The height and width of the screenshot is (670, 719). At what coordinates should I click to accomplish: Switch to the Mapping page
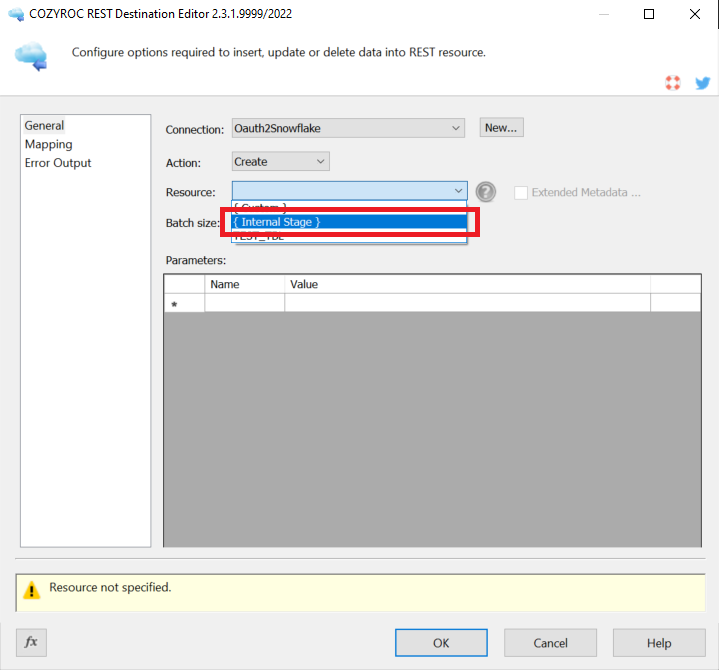(49, 144)
